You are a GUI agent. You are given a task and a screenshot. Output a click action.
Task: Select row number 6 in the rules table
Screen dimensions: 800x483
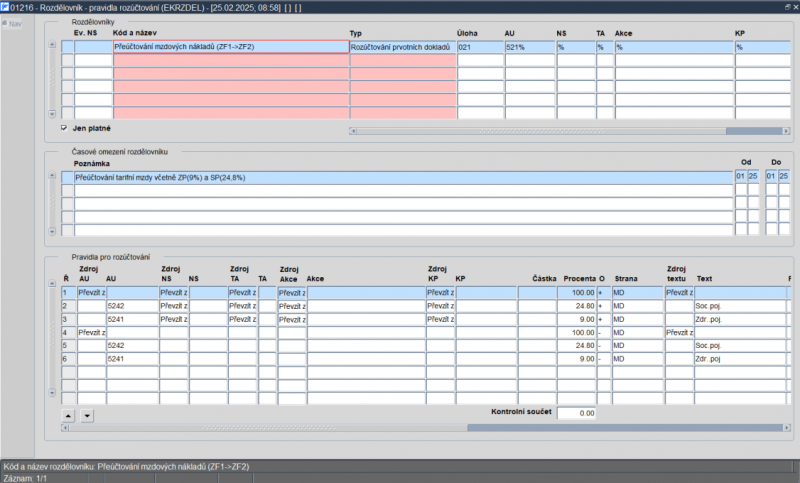pos(68,359)
